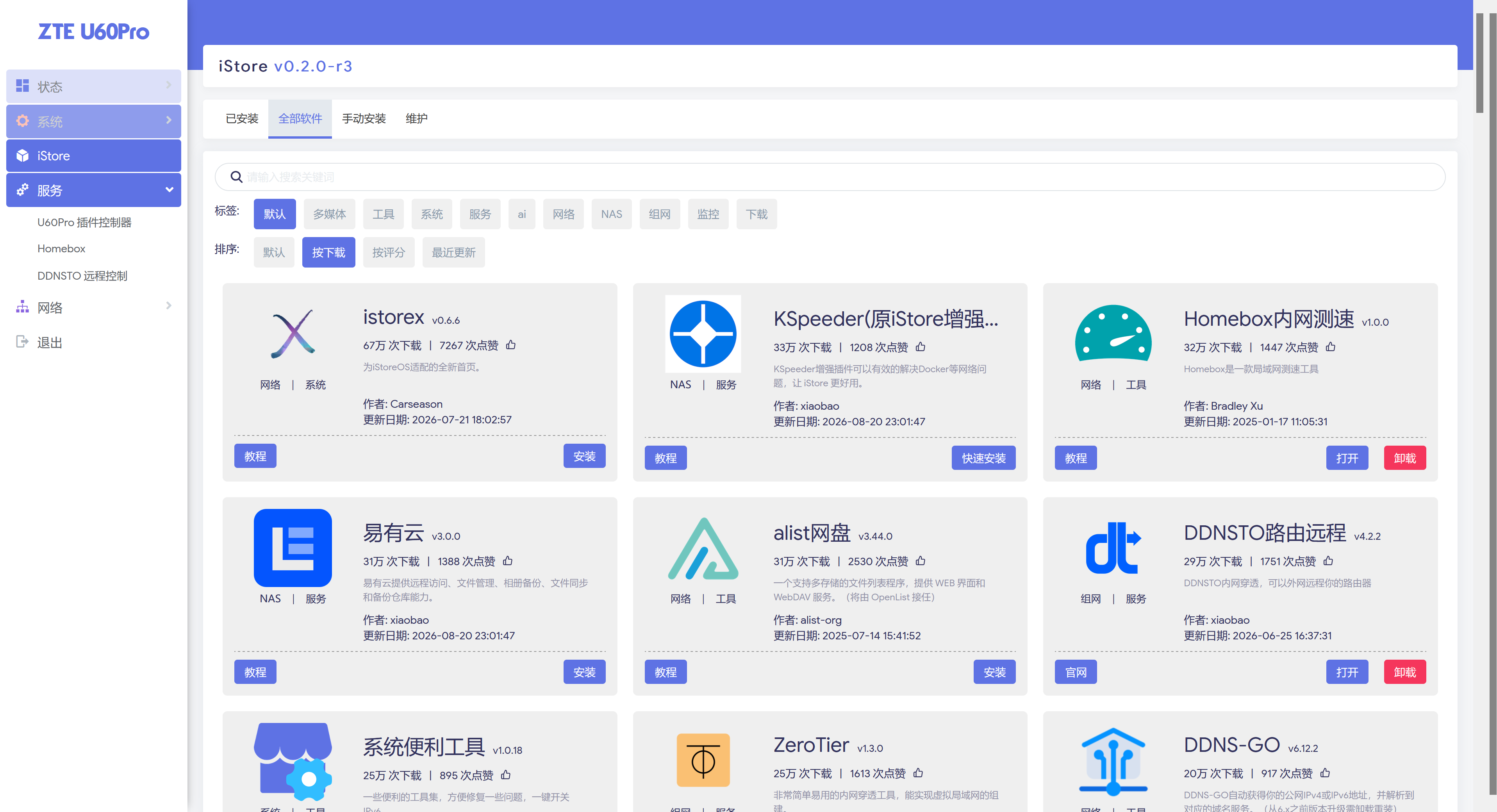Uninstall Homebox内网测速
Viewport: 1497px width, 812px height.
coord(1404,458)
